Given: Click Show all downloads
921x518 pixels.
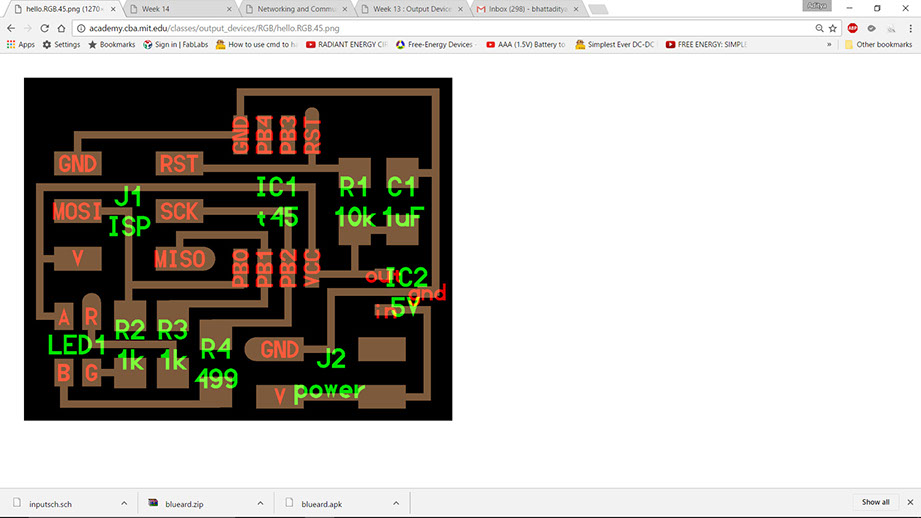Looking at the screenshot, I should tap(875, 502).
